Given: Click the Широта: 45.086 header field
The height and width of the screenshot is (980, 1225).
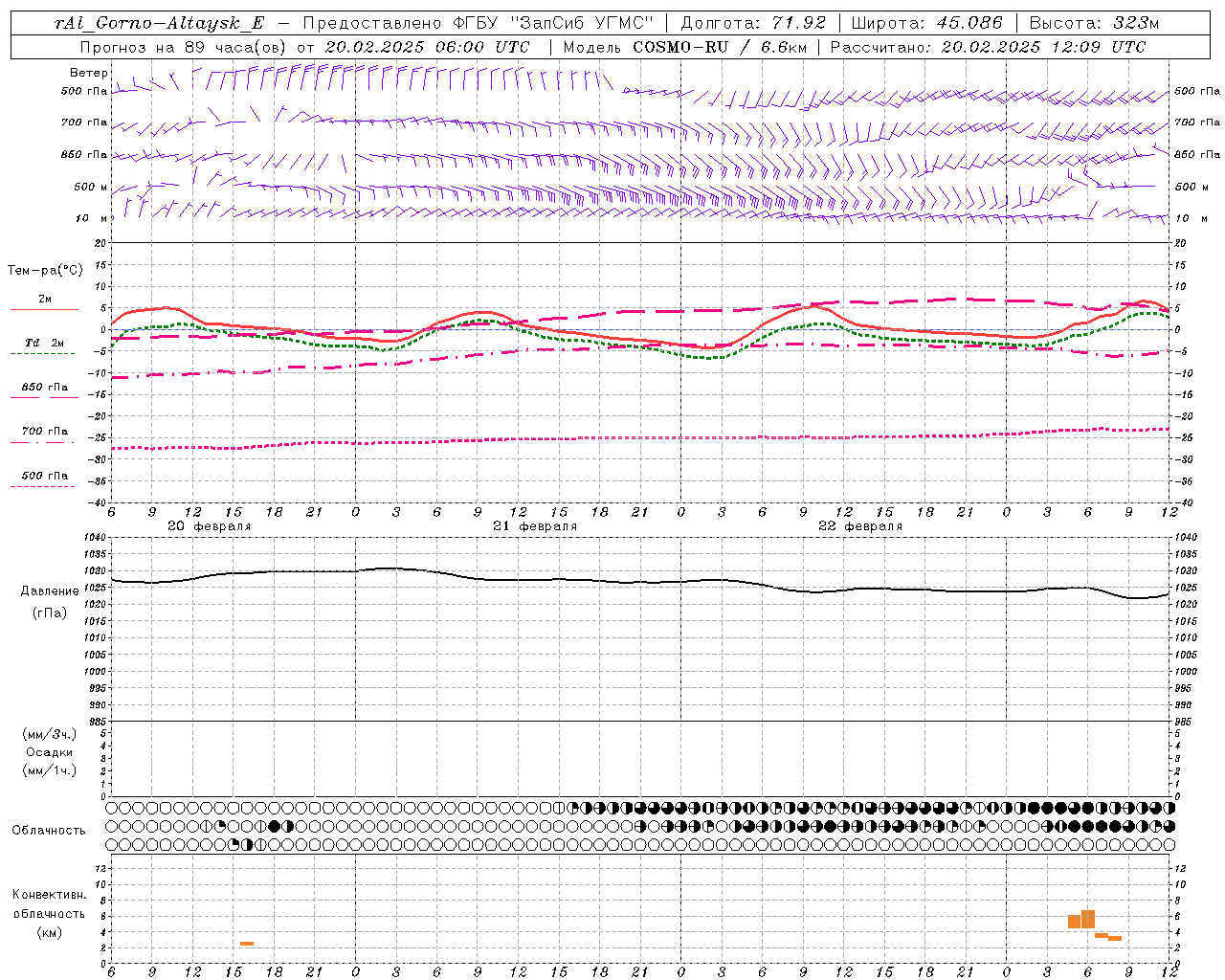Looking at the screenshot, I should pos(927,23).
